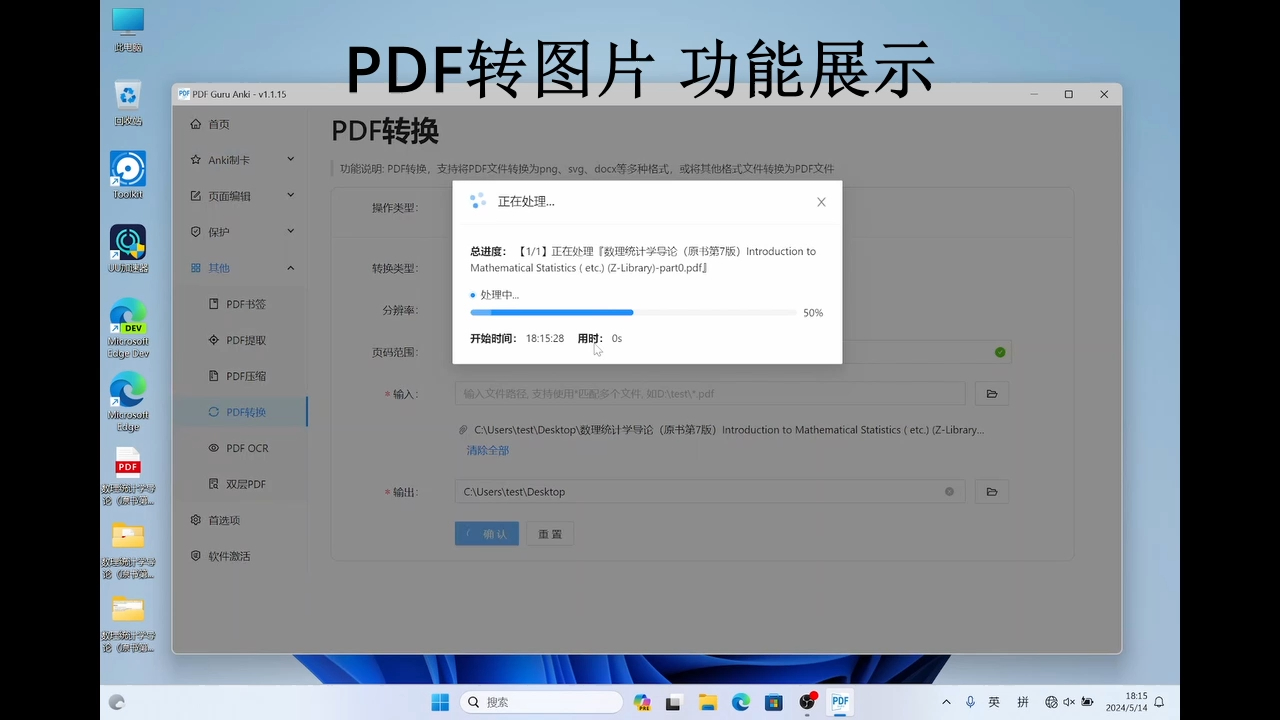Screen dimensions: 1280x720
Task: Expand the 保护 sidebar menu
Action: 240,232
